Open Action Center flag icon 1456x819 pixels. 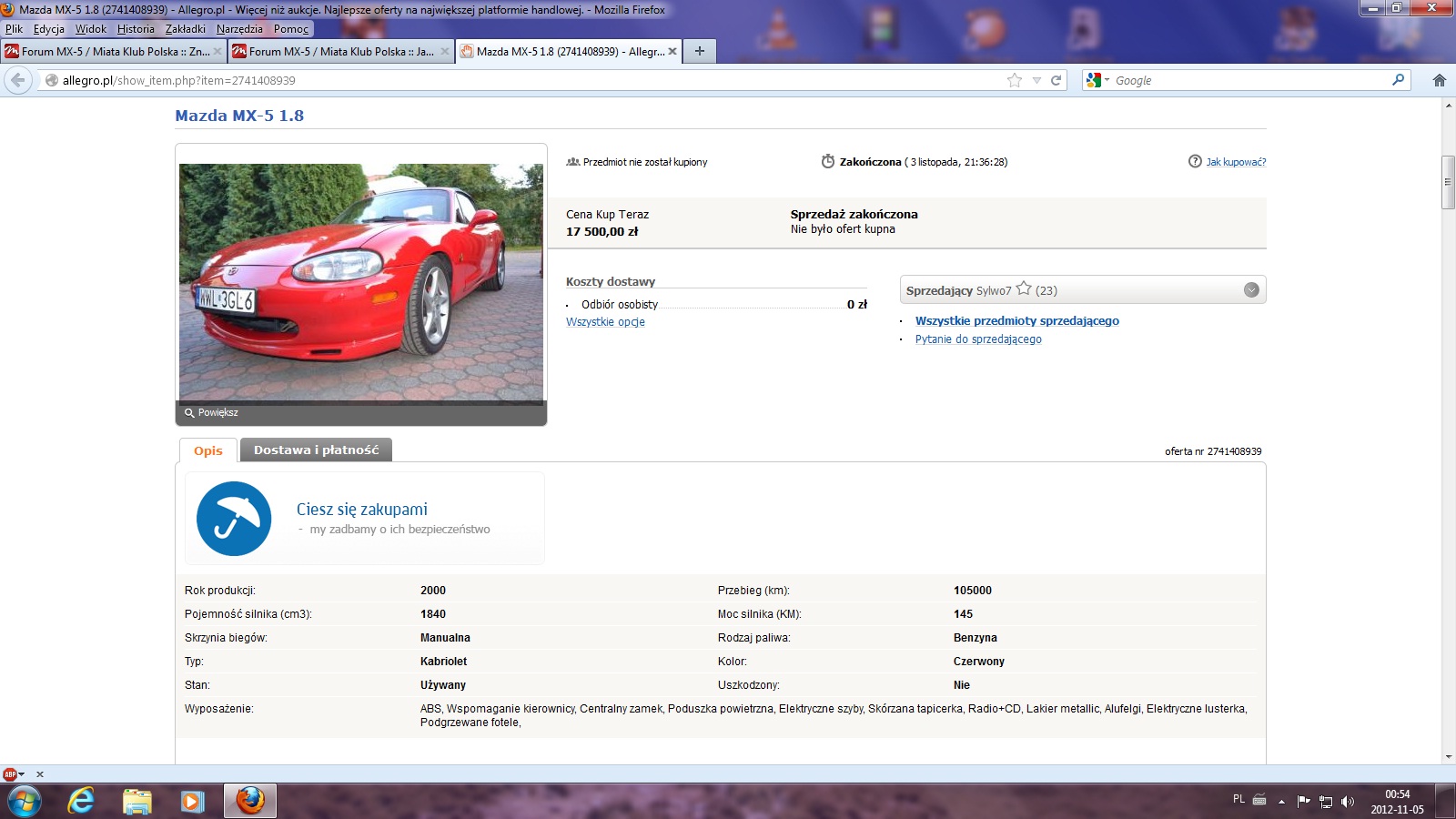(1303, 802)
